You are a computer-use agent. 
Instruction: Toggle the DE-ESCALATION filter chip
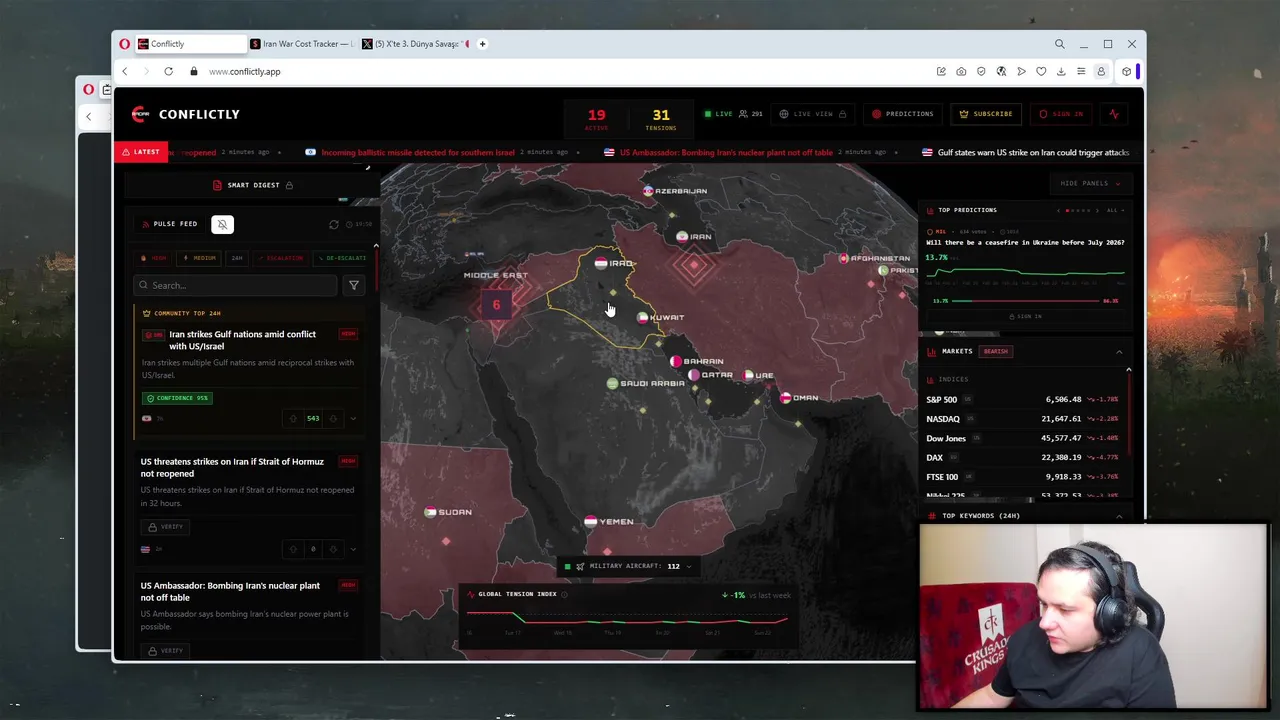click(x=341, y=258)
